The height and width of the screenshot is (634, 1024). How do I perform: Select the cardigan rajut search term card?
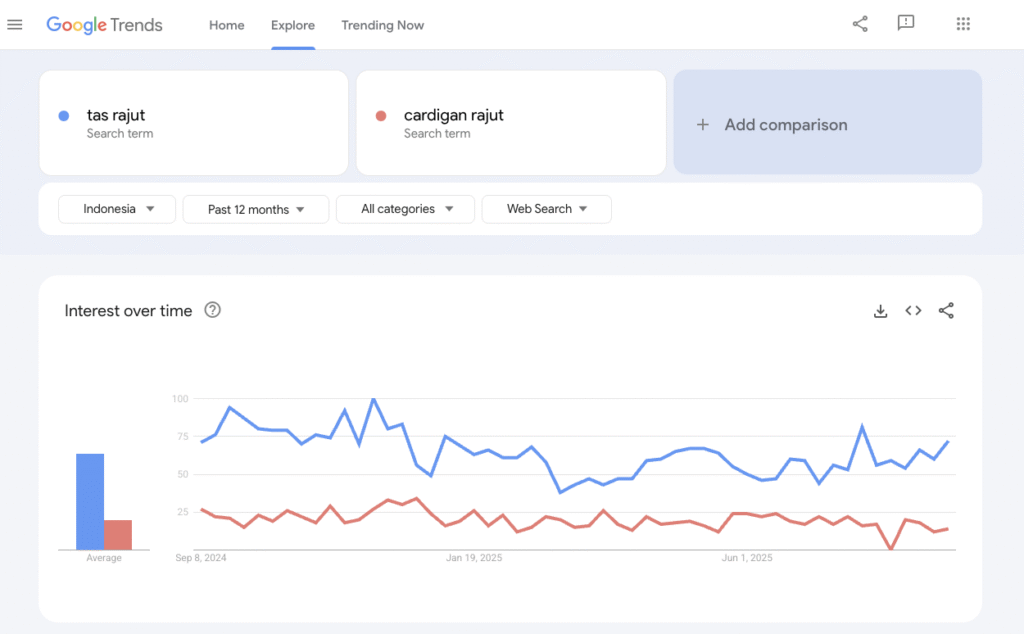[511, 122]
